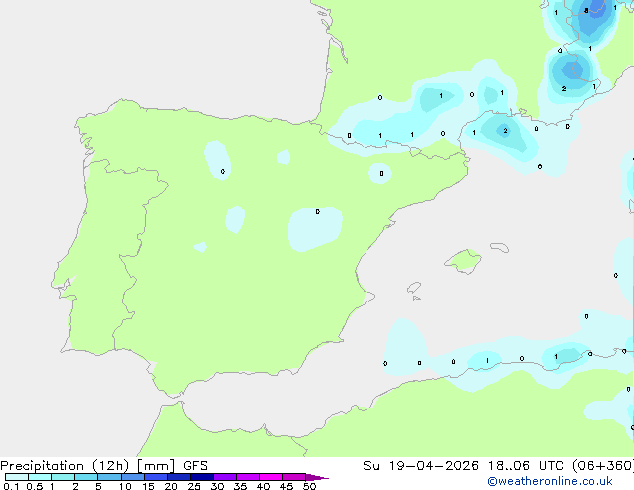Click the legend swatch between 15 and 20
The width and height of the screenshot is (634, 490).
(x=156, y=477)
